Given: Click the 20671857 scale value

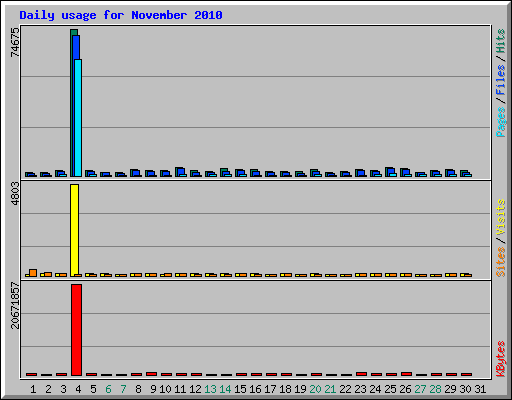Looking at the screenshot, I should click(x=15, y=306).
